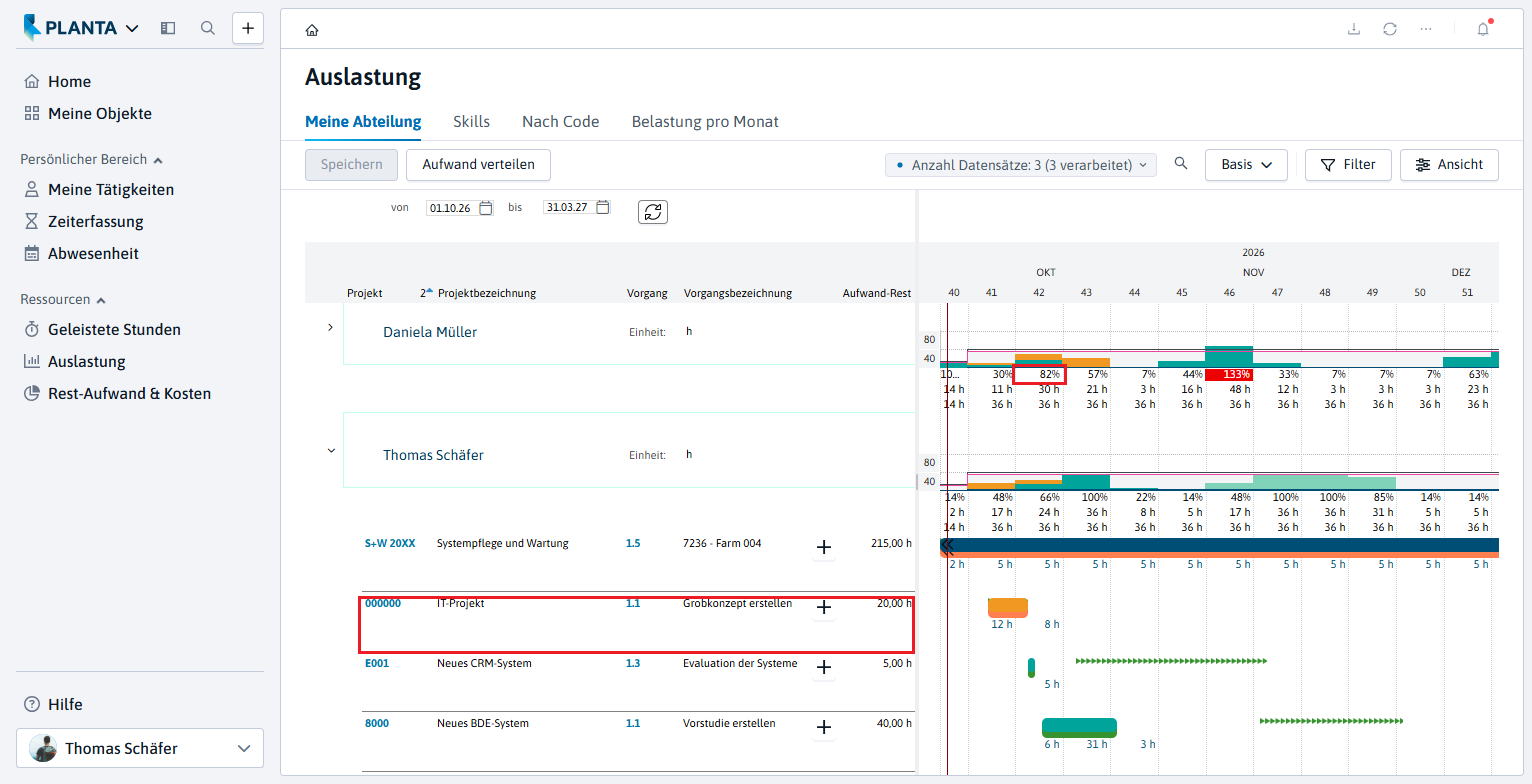Open calendar picker for the bis date
The image size is (1532, 784).
point(603,208)
